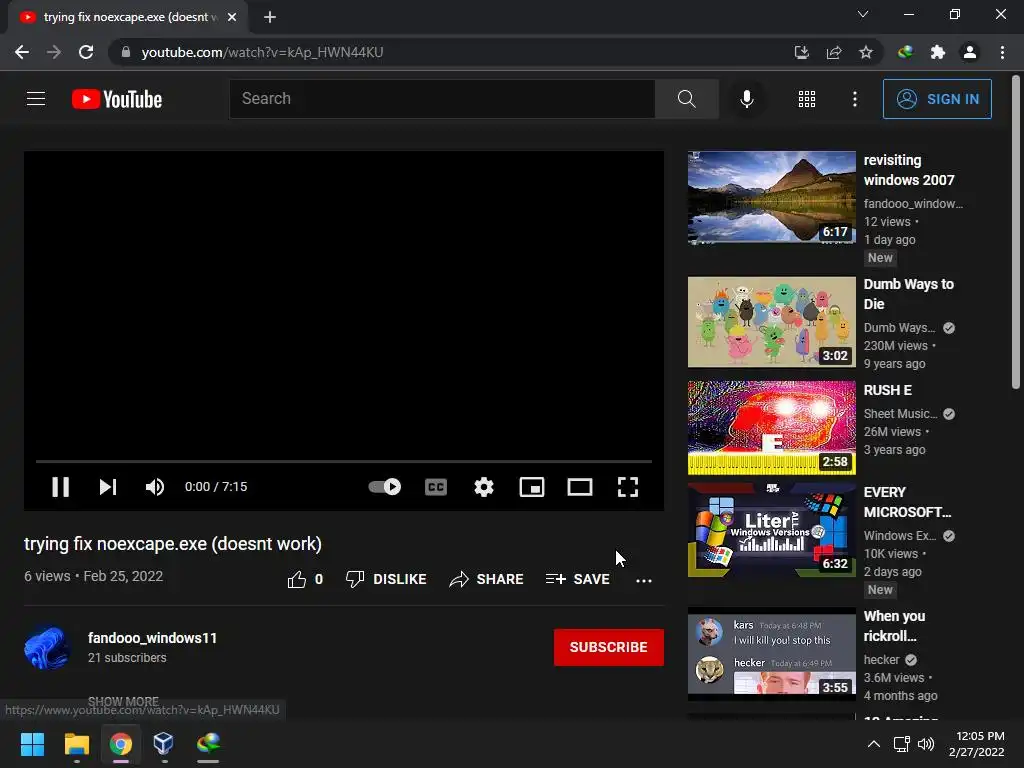
Task: Activate miniplayer mode
Action: coord(532,487)
